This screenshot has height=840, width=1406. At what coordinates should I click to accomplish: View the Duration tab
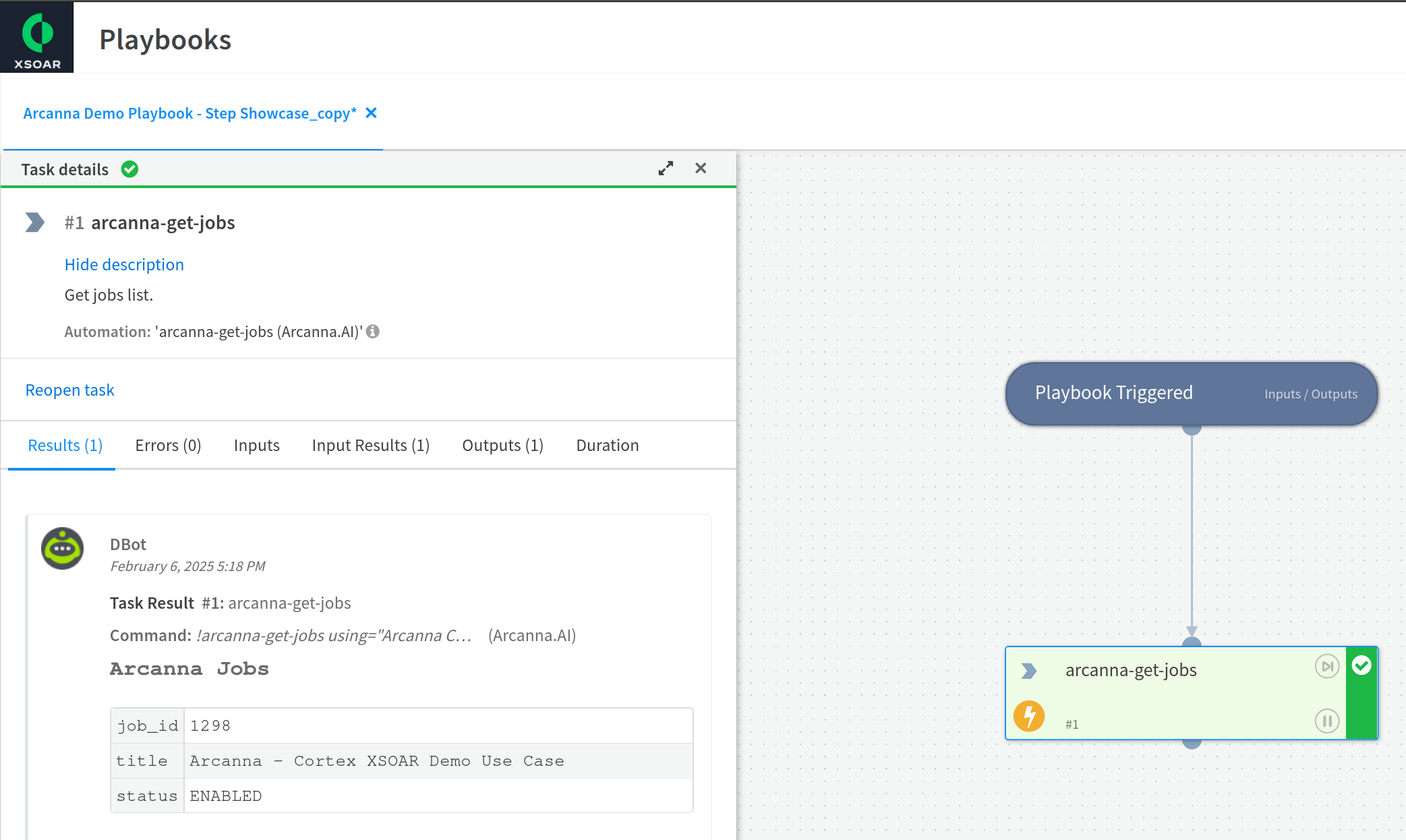608,446
